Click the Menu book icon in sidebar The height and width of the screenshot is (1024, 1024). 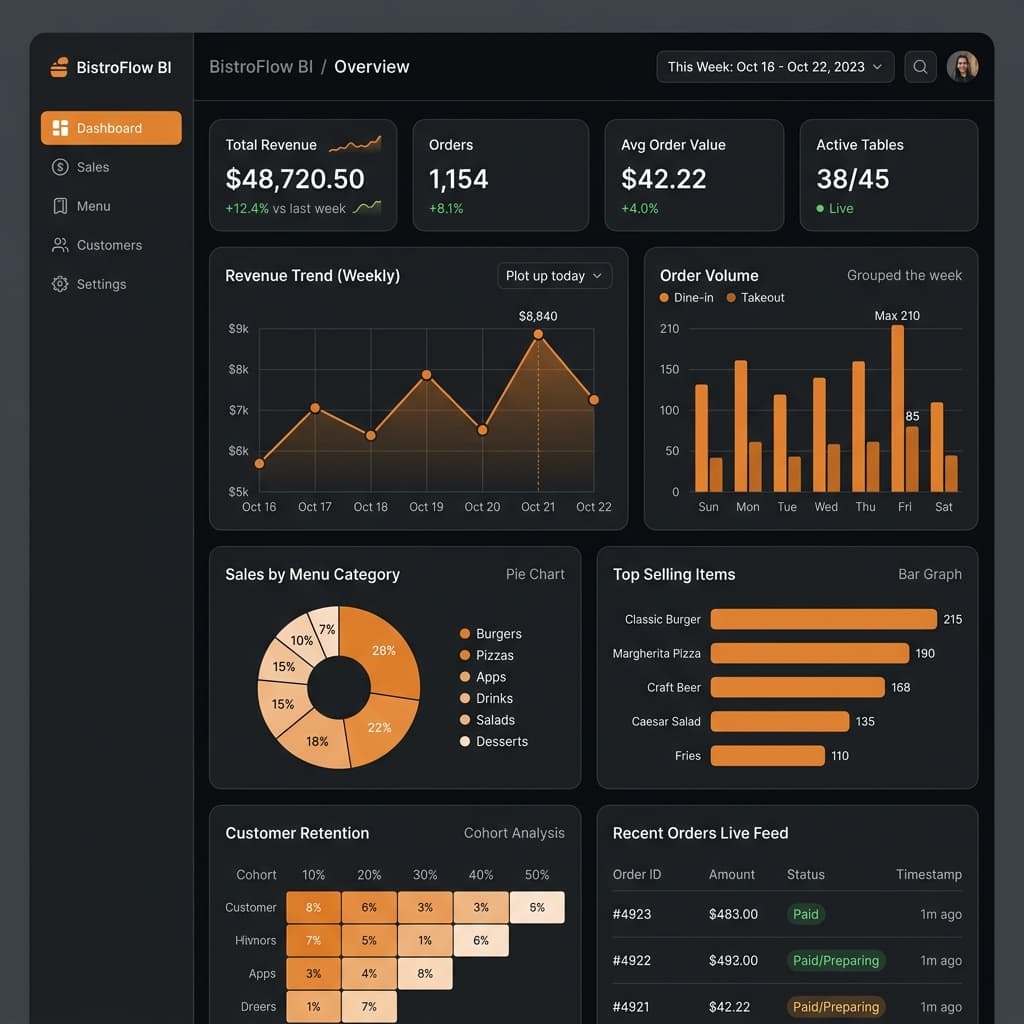click(x=60, y=206)
